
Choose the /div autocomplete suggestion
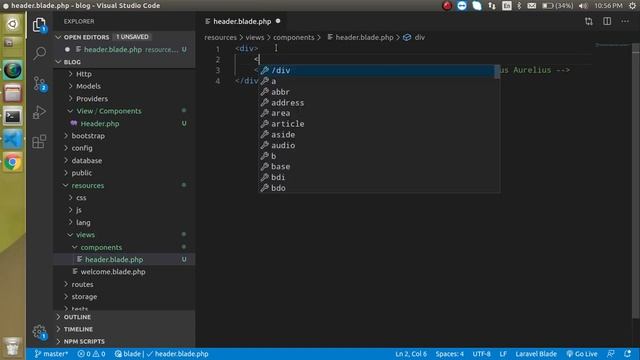point(378,71)
